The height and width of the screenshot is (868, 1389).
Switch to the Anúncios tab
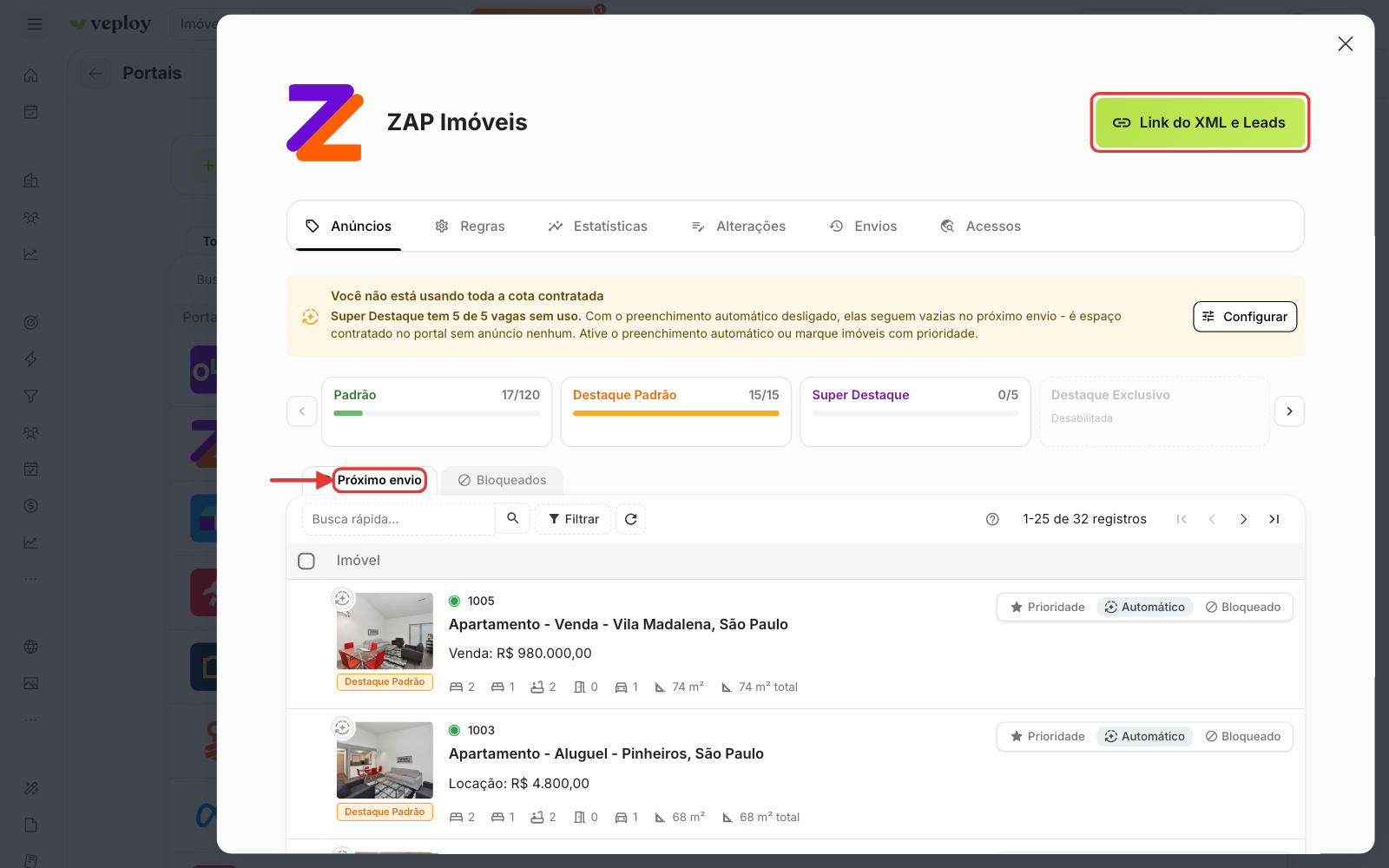coord(348,226)
